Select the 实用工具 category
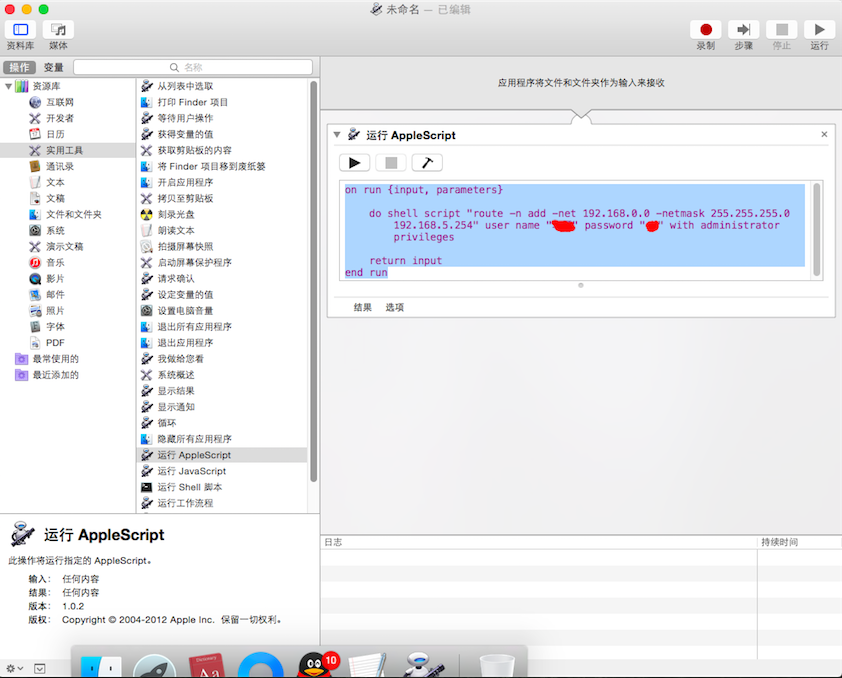Image resolution: width=842 pixels, height=678 pixels. click(67, 150)
